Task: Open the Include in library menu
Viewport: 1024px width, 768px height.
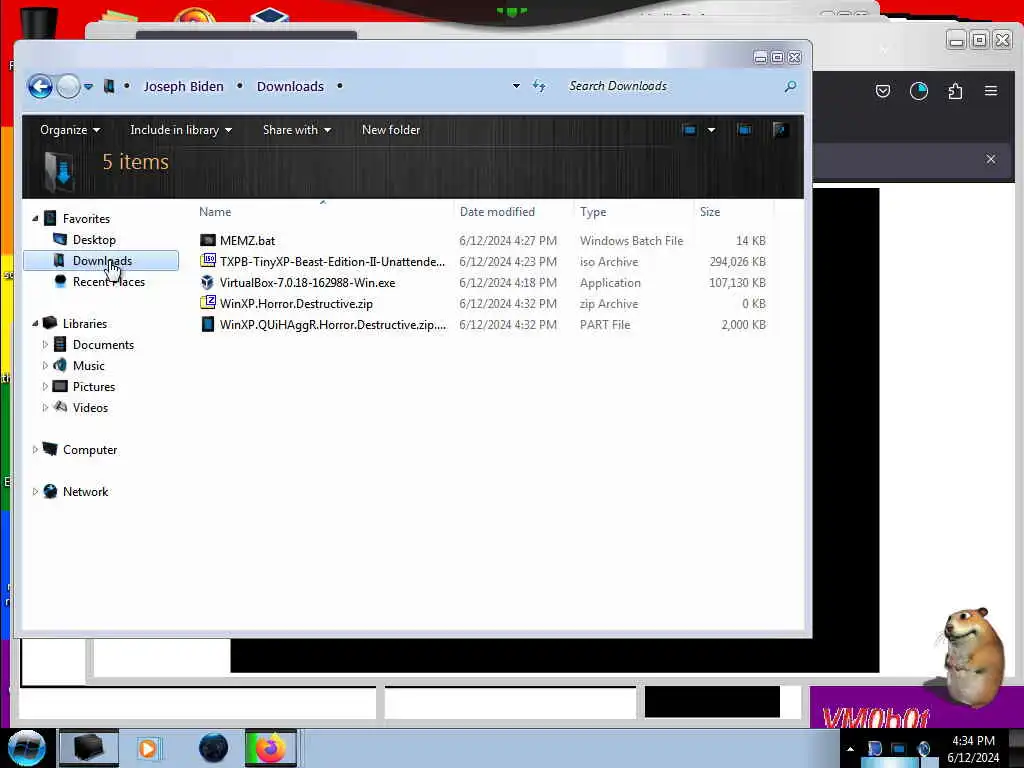Action: click(181, 130)
